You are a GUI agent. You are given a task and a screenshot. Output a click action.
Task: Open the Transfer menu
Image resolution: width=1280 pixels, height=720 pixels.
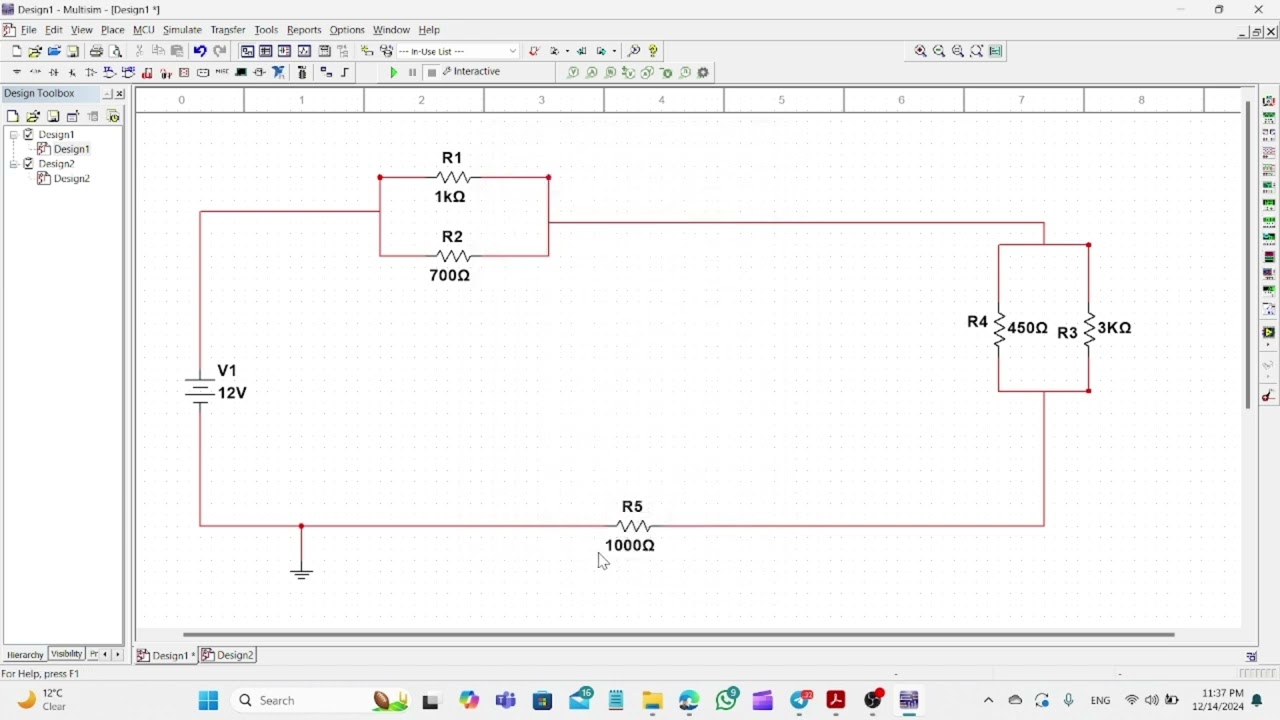pos(228,30)
